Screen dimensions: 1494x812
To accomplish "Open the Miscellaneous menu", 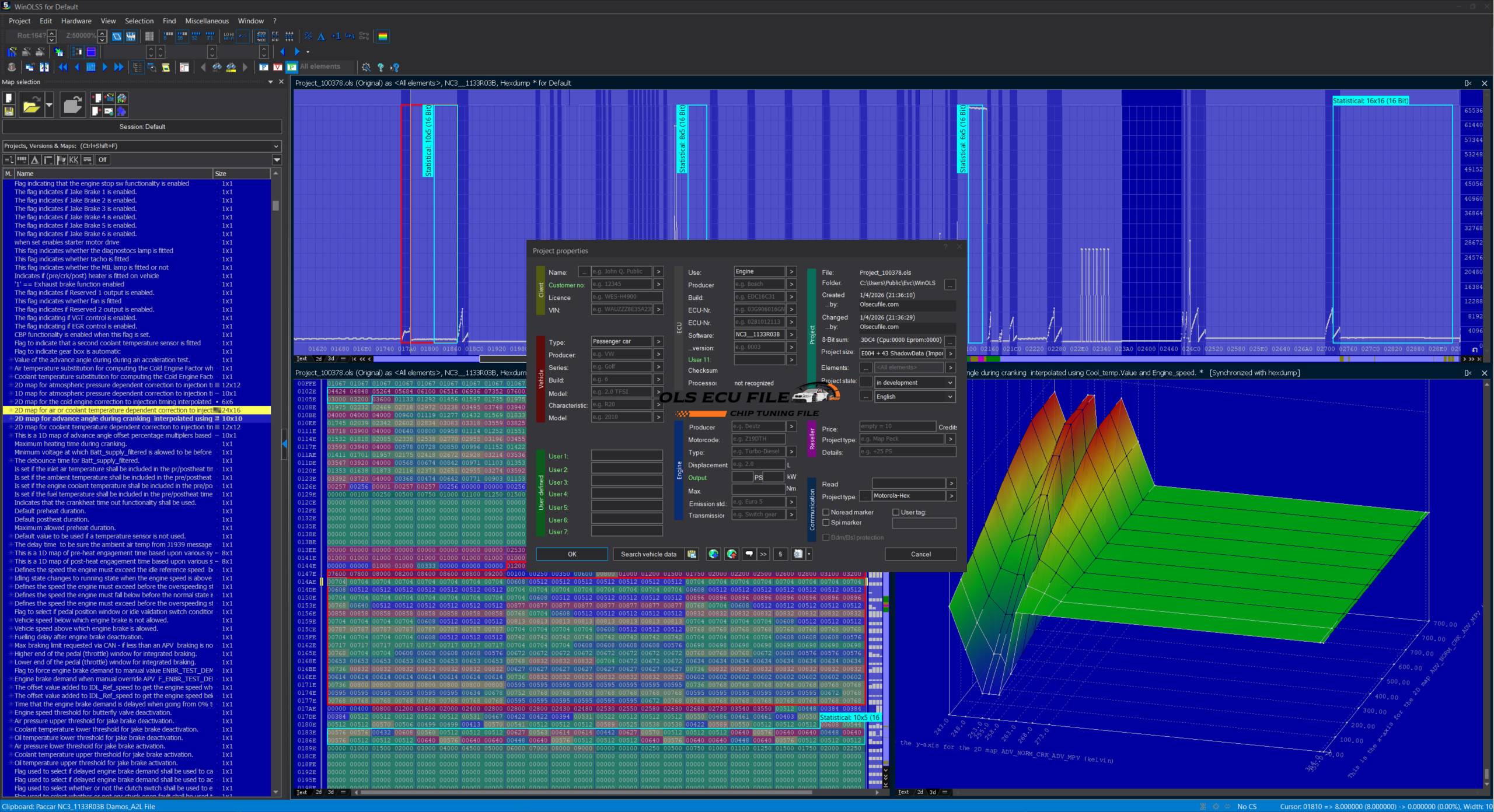I will 207,21.
